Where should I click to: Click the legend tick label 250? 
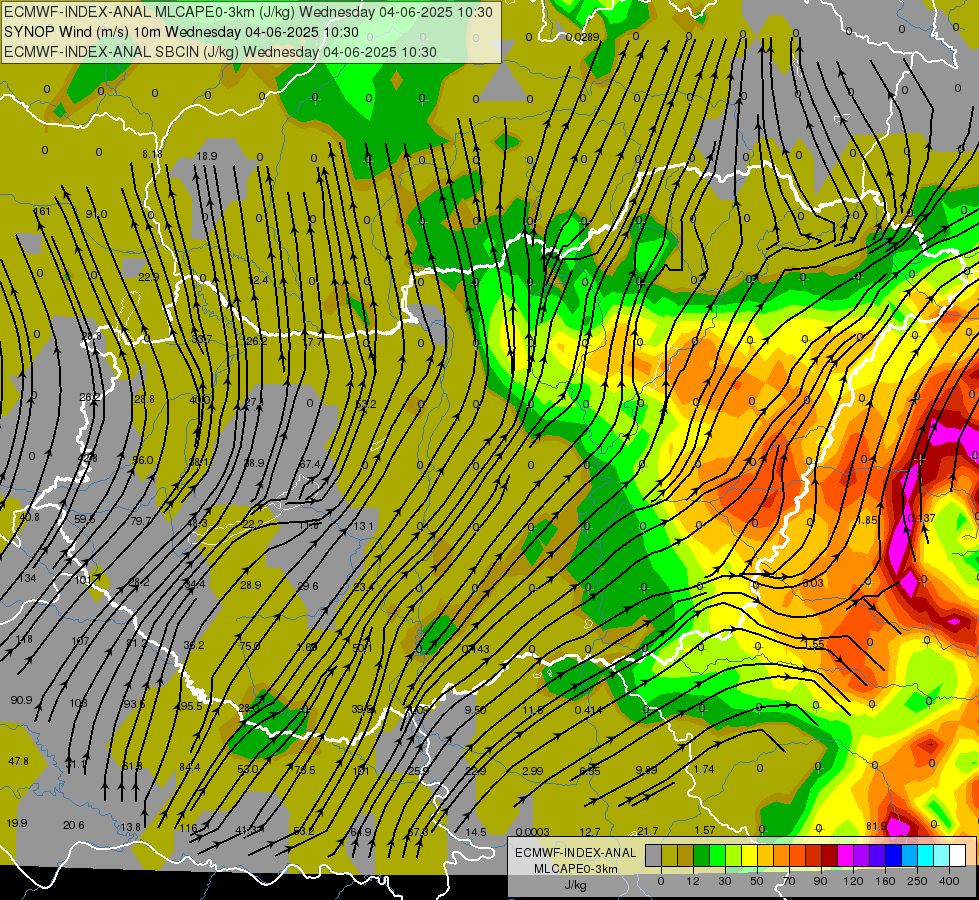coord(917,881)
